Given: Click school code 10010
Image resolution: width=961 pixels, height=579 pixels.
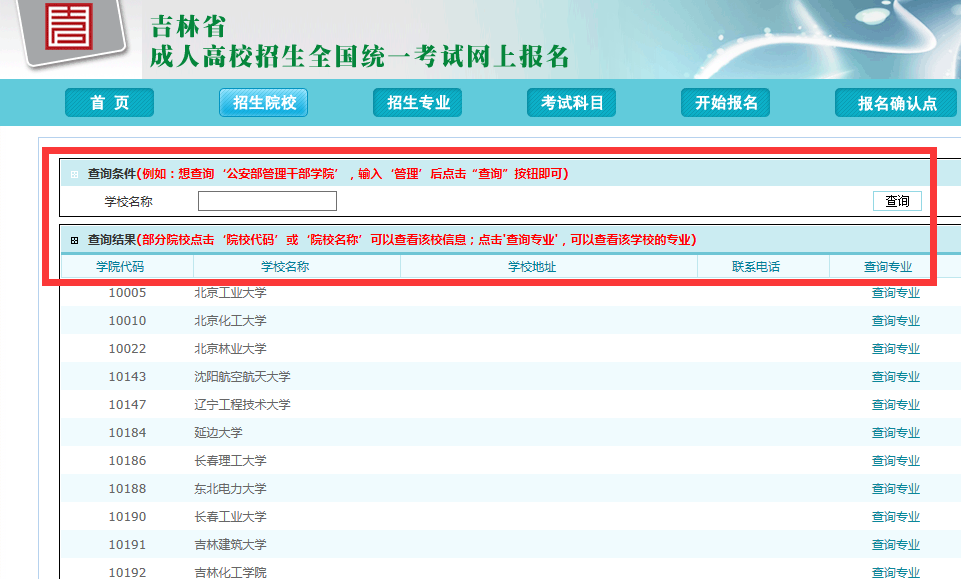Looking at the screenshot, I should [x=127, y=320].
